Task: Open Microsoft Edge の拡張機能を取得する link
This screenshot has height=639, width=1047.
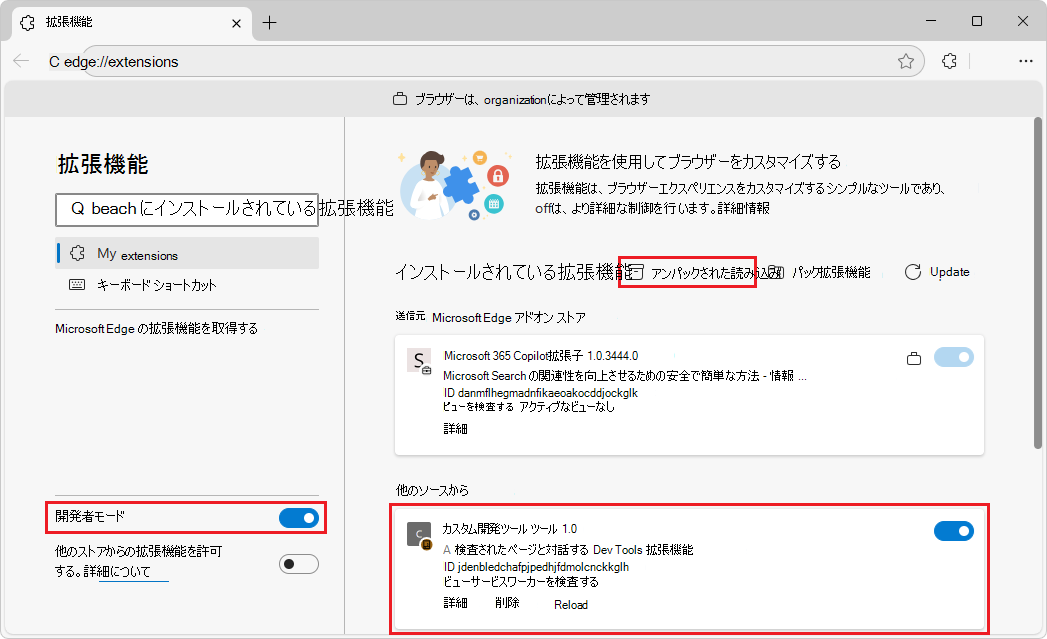Action: (x=156, y=329)
